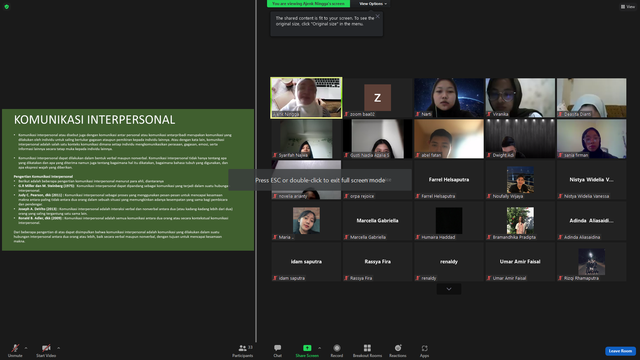Select Humaira Haddad's participant tile
640x360 pixels.
[x=449, y=220]
